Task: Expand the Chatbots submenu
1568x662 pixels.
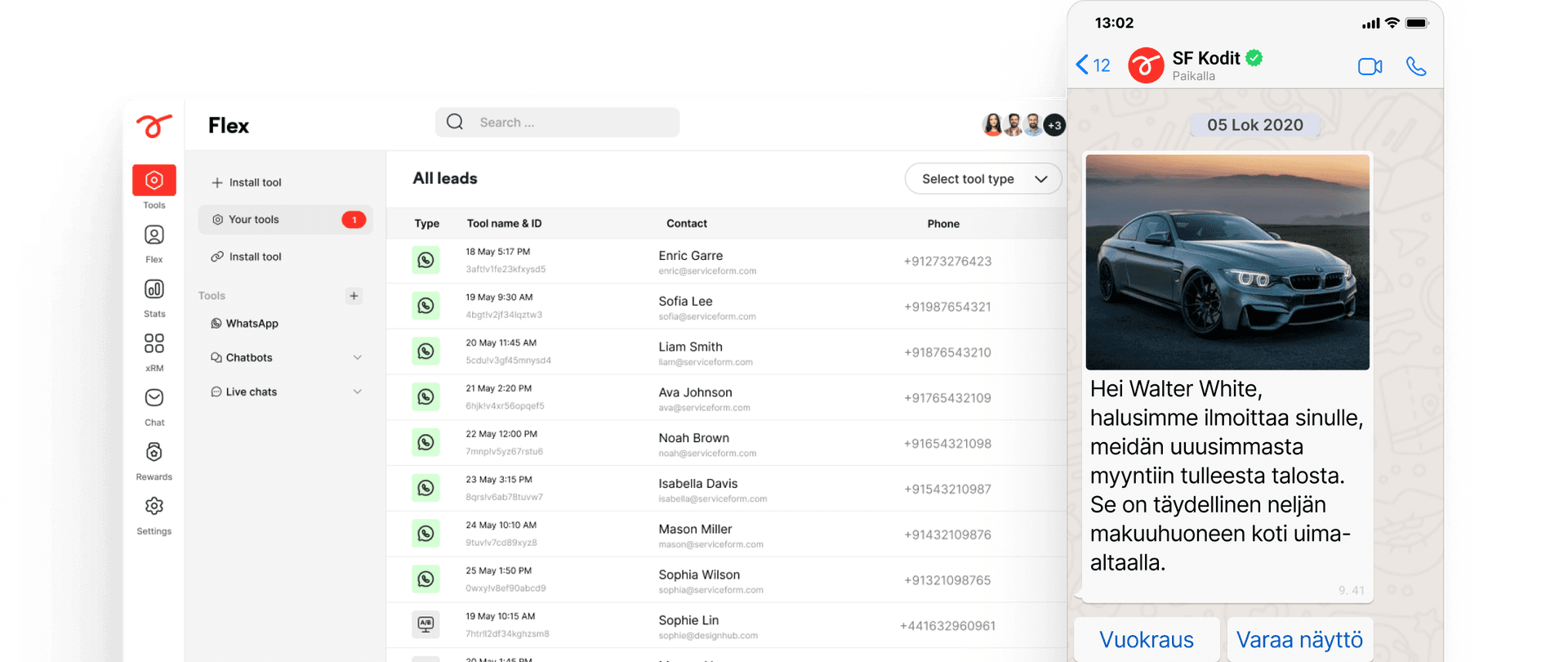Action: coord(357,358)
